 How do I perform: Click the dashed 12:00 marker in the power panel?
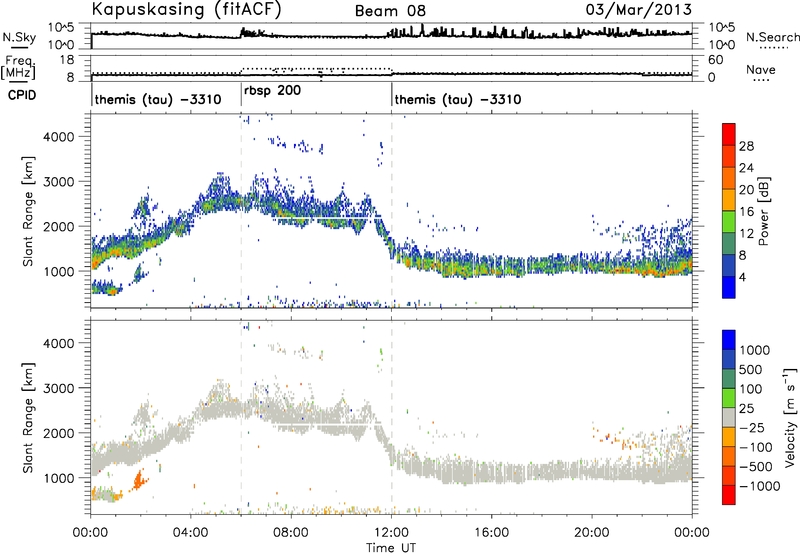coord(392,211)
